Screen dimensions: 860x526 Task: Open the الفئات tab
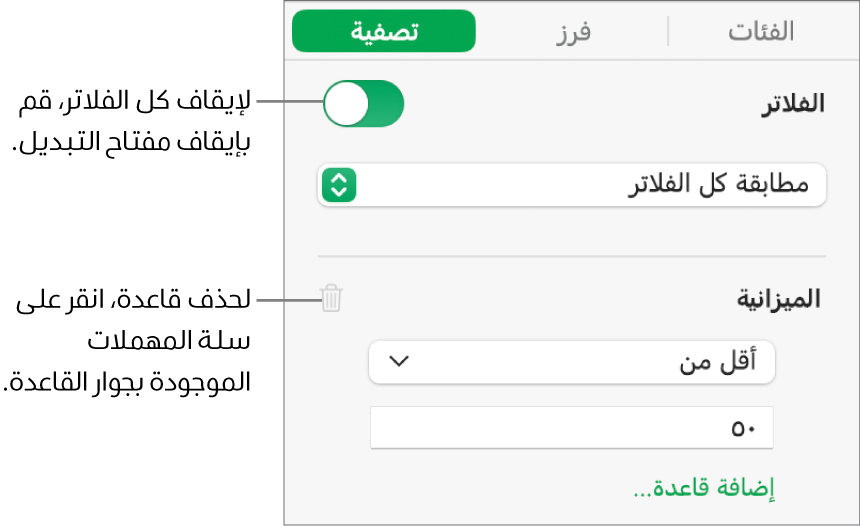coord(760,31)
